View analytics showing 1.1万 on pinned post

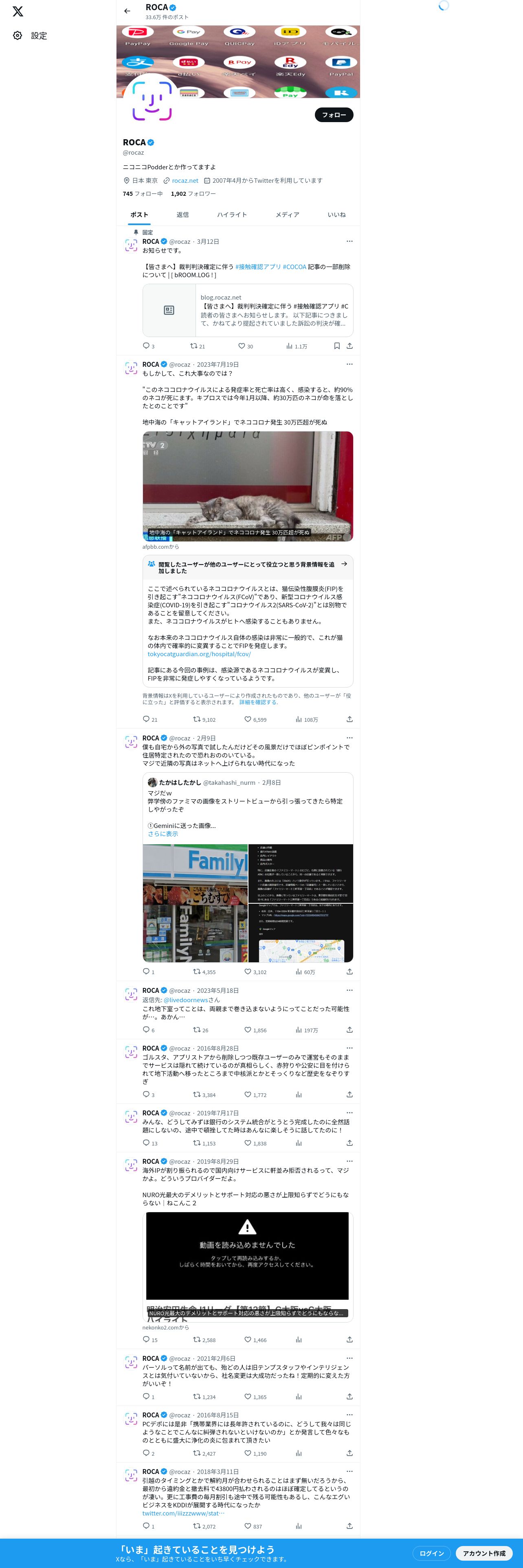click(x=297, y=346)
